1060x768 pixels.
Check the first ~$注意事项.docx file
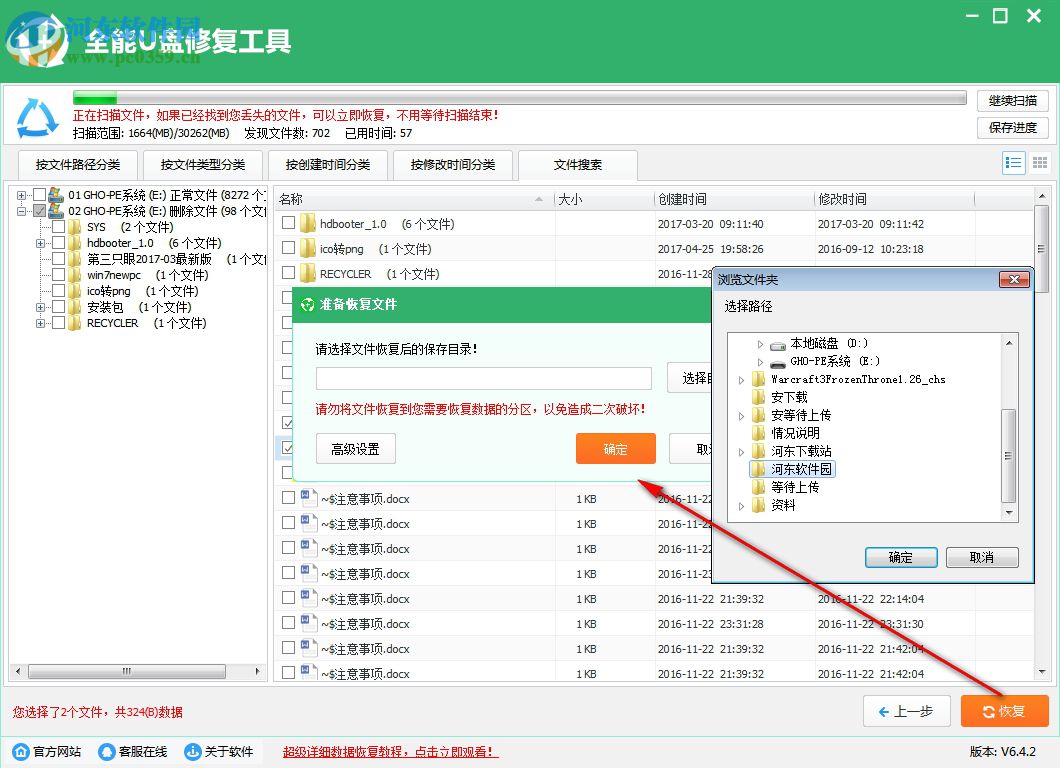coord(289,498)
